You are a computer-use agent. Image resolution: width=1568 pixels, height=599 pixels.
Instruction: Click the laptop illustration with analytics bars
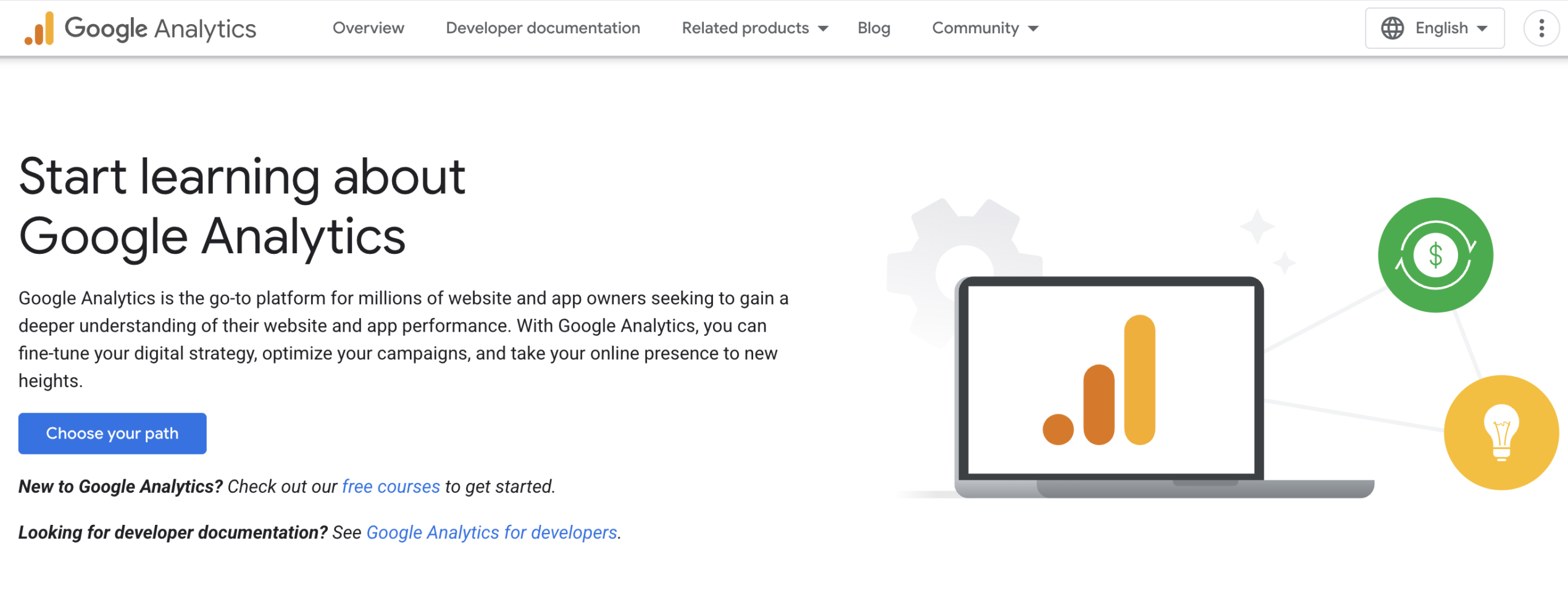[x=1164, y=387]
